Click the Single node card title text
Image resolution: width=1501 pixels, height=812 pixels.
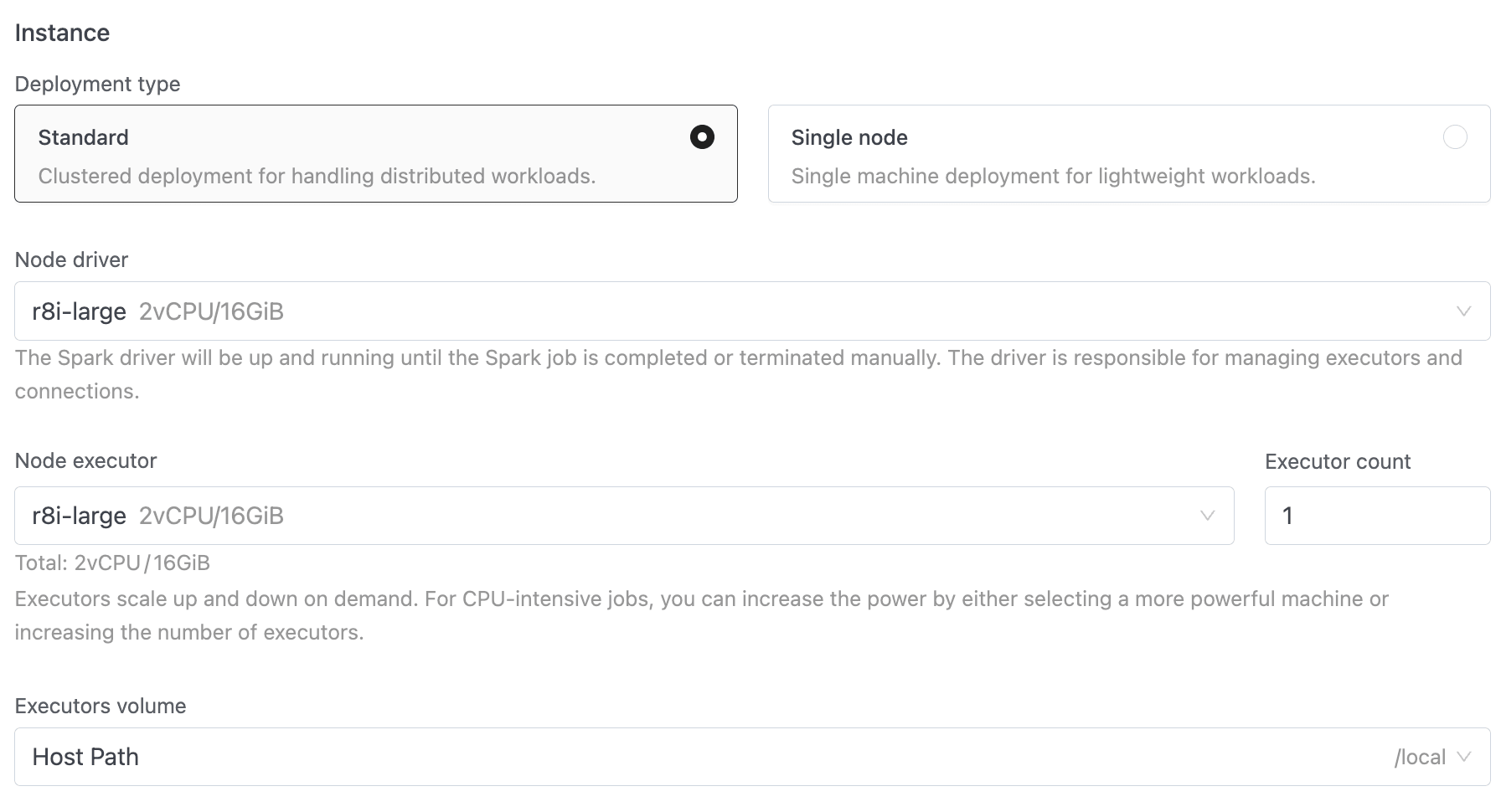(x=849, y=137)
